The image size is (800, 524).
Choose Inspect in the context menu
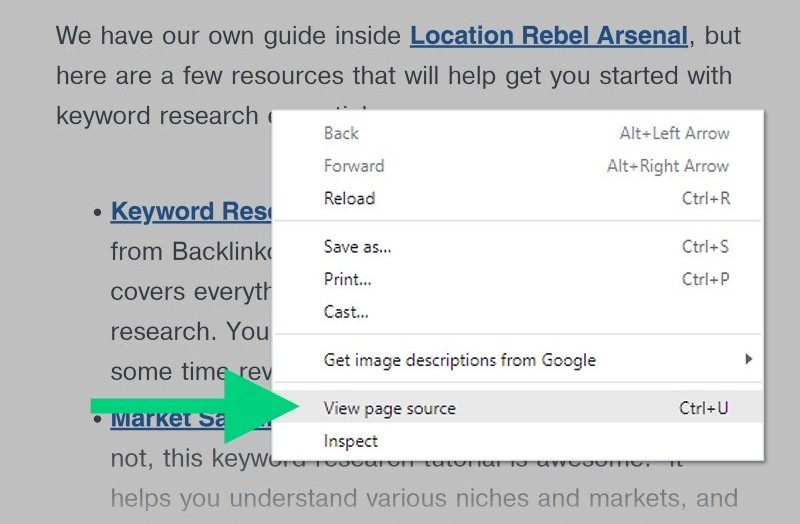(351, 441)
